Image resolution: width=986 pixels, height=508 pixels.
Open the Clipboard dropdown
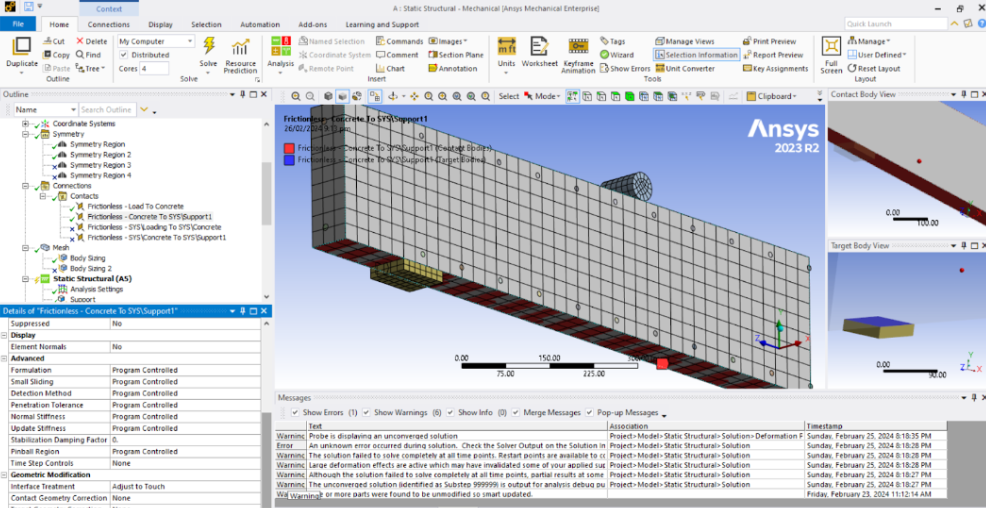coord(772,96)
